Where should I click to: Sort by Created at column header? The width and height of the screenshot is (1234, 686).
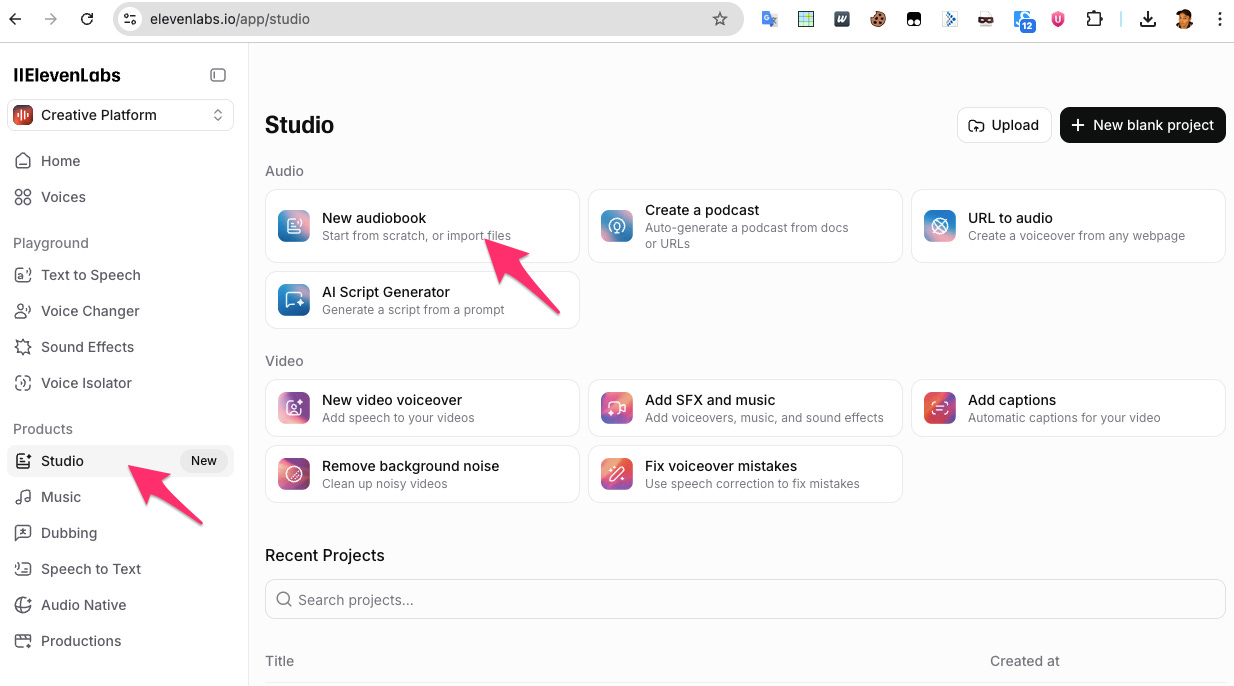coord(1025,661)
